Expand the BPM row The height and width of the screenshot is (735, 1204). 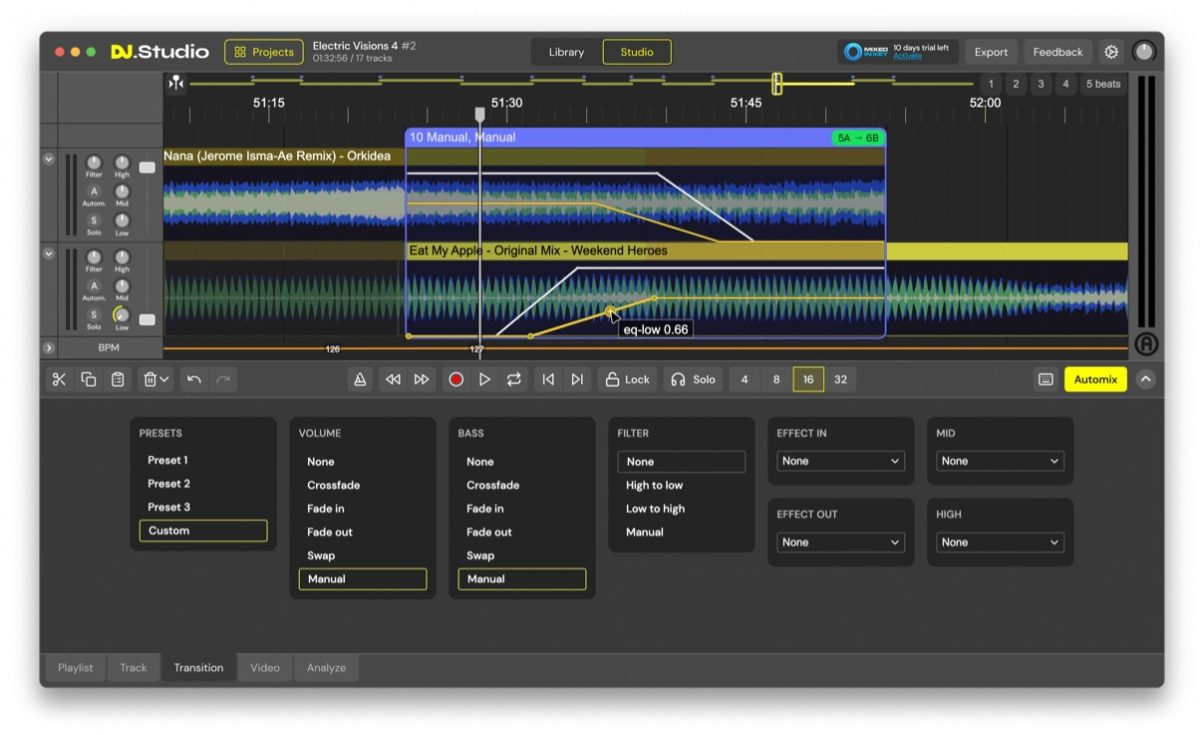point(48,348)
